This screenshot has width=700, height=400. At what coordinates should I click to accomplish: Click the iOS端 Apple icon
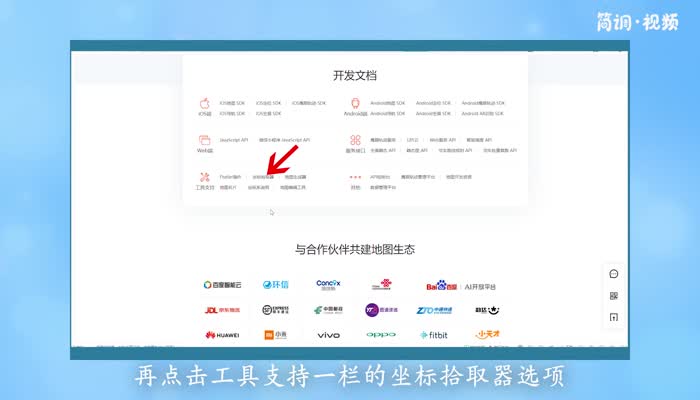[204, 103]
